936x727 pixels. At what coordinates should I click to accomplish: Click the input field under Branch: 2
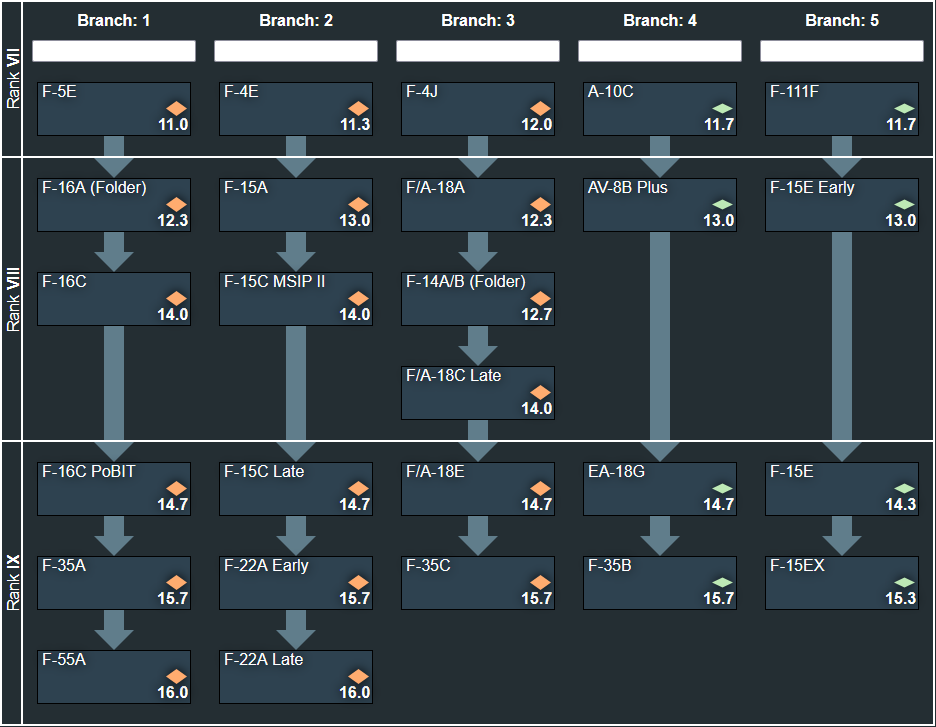click(296, 51)
